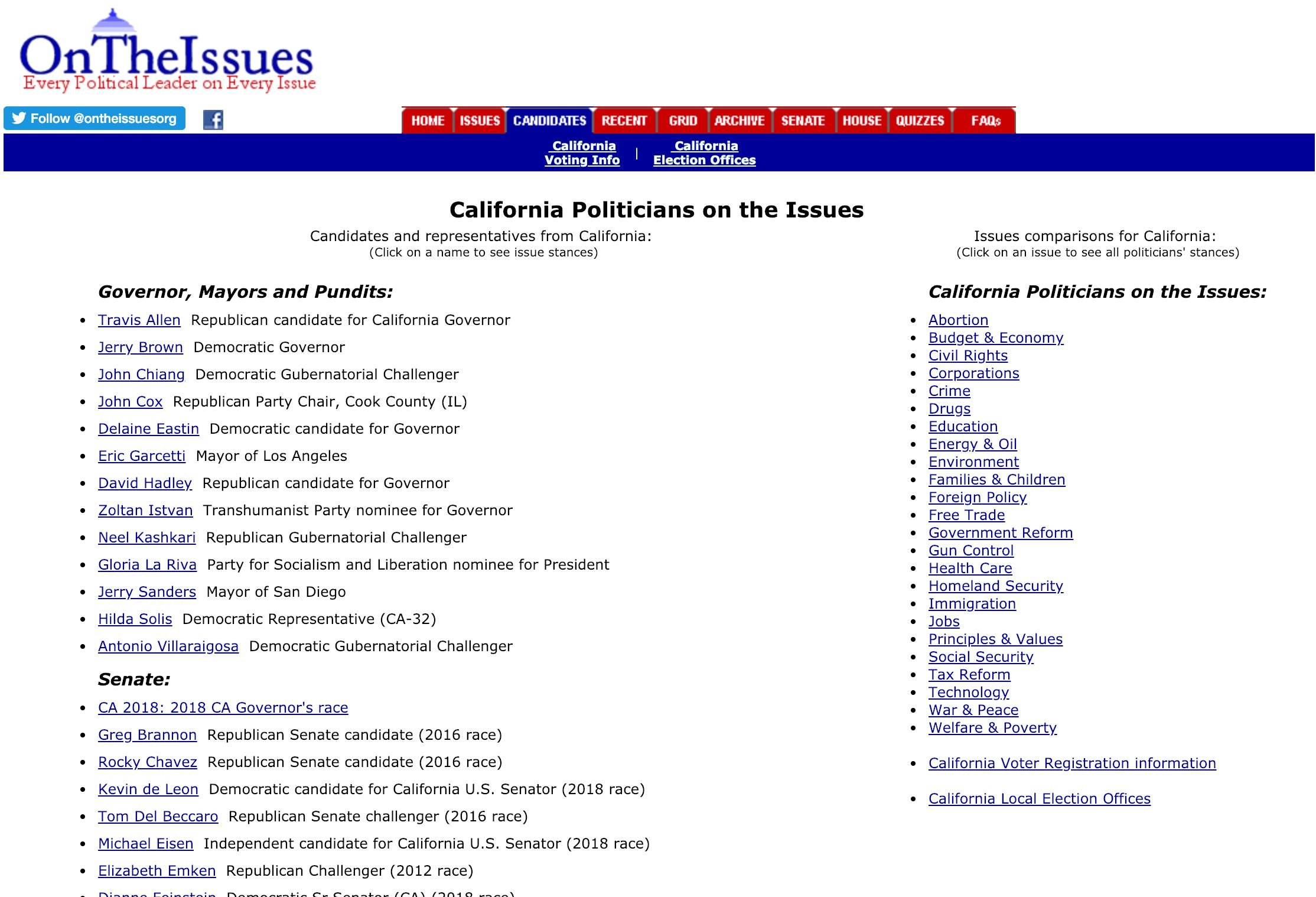Open California Local Election Offices link
The image size is (1316, 897).
[1038, 797]
